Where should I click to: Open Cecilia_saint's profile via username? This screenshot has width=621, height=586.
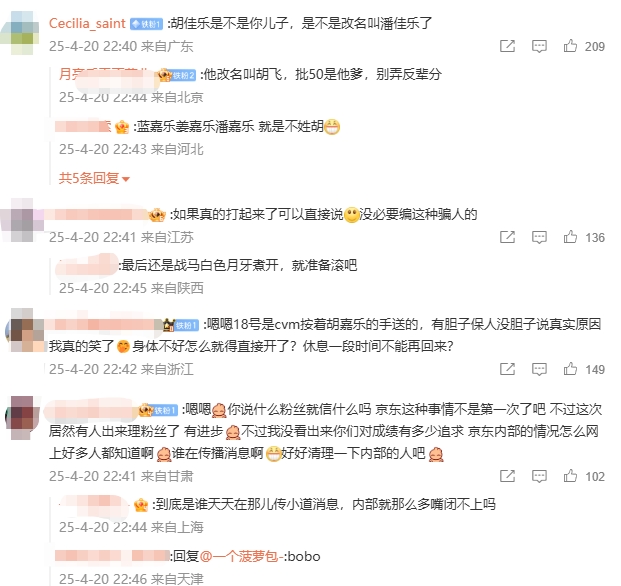(87, 23)
